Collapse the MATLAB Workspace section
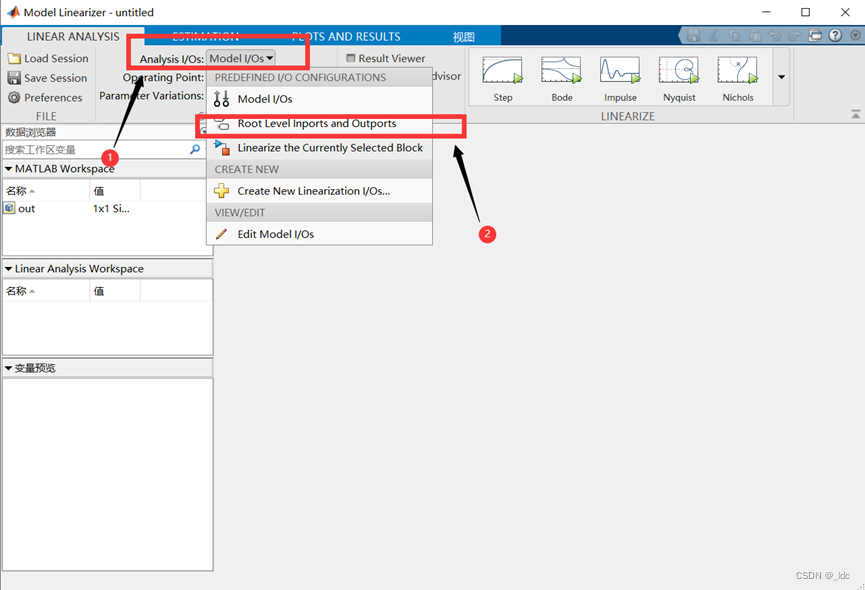865x590 pixels. (8, 169)
